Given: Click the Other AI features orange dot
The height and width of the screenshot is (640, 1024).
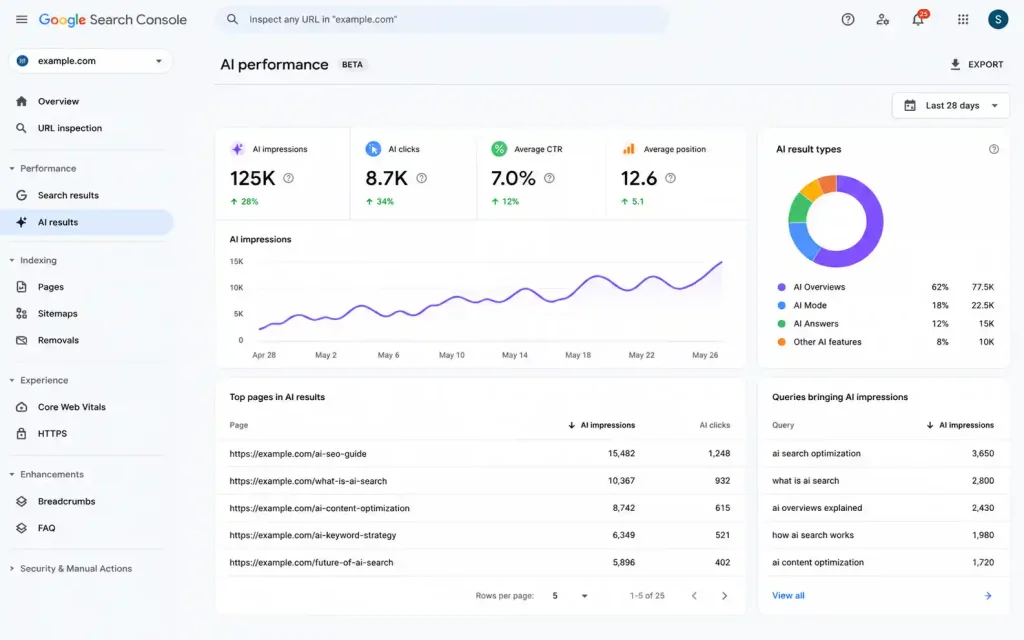Looking at the screenshot, I should point(781,342).
